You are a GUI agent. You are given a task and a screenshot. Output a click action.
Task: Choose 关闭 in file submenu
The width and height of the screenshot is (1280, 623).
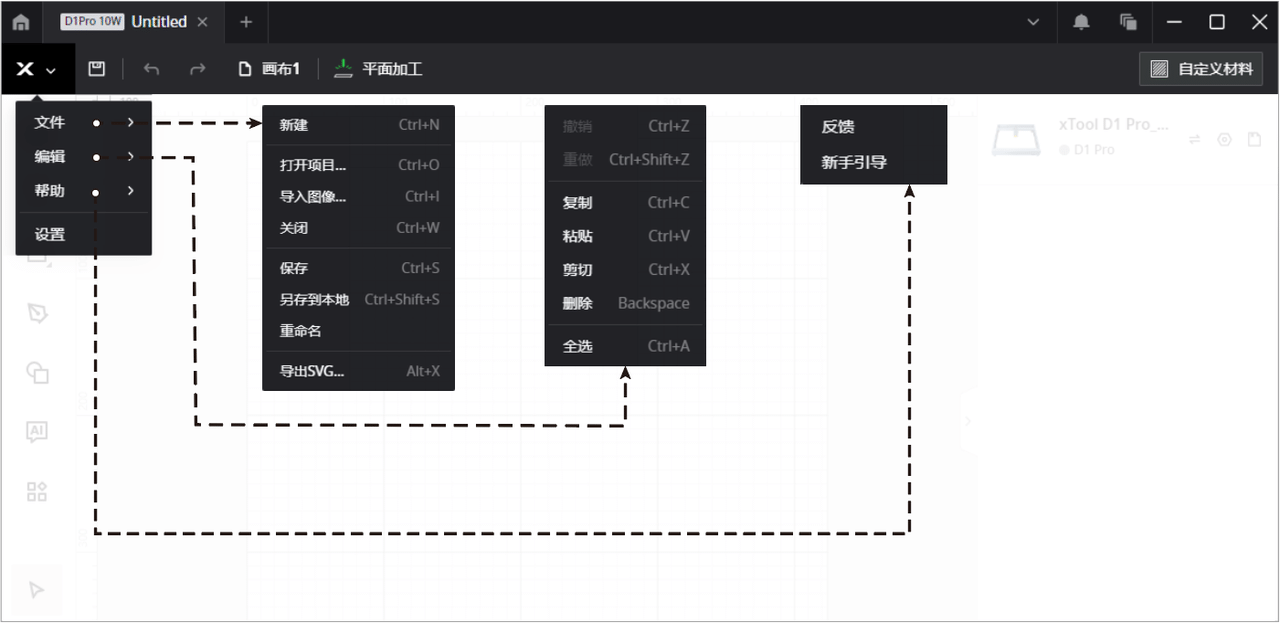358,228
